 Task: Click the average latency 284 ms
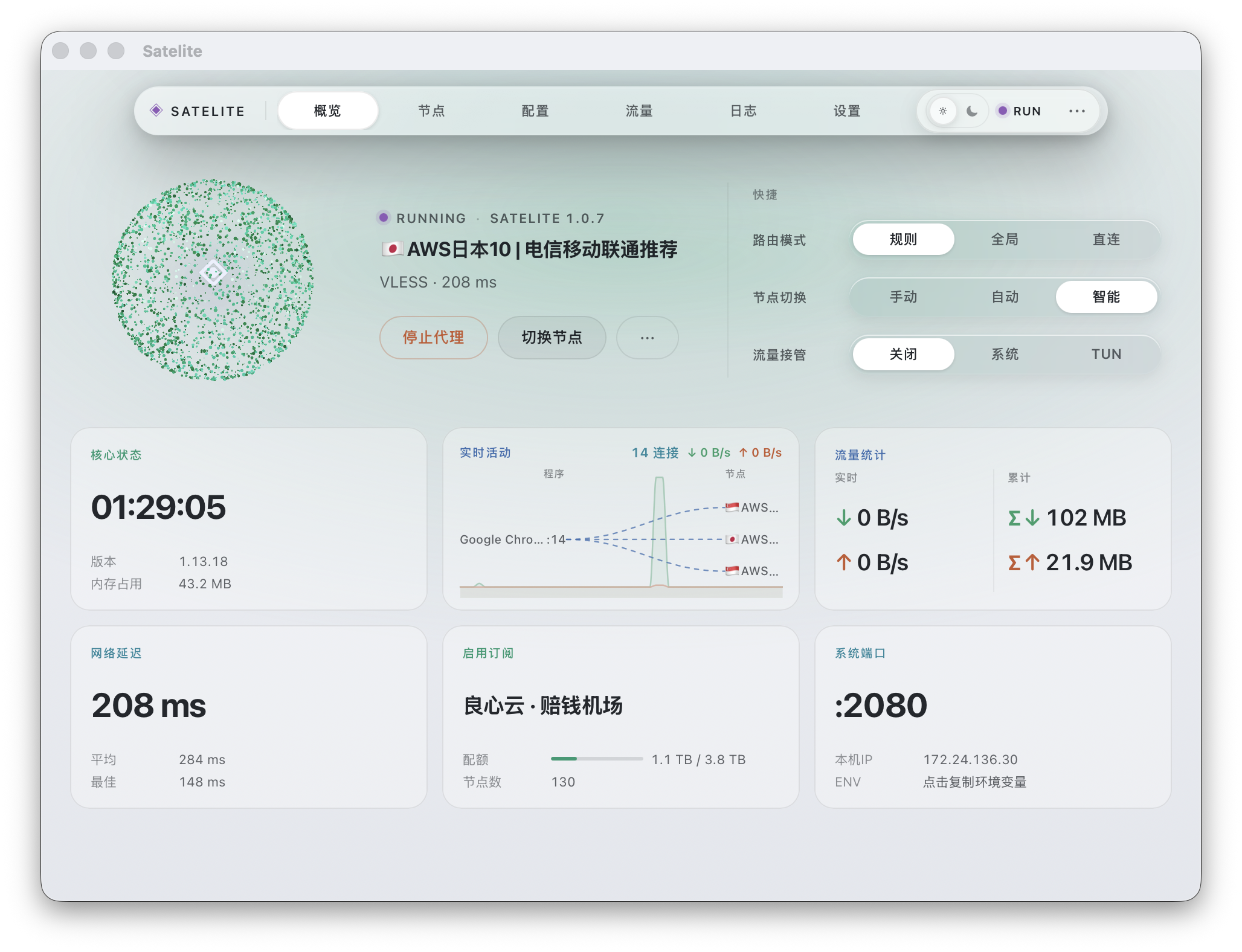pyautogui.click(x=202, y=759)
